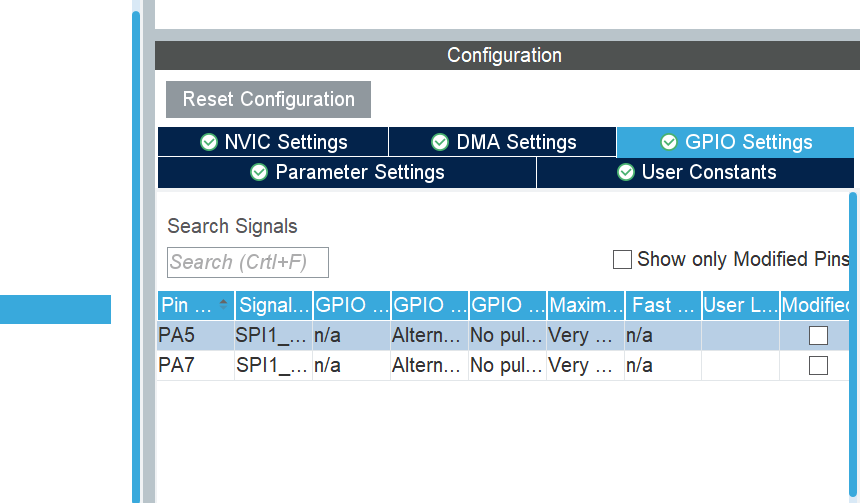Viewport: 860px width, 503px height.
Task: Click the green check icon on DMA Settings
Action: tap(440, 142)
